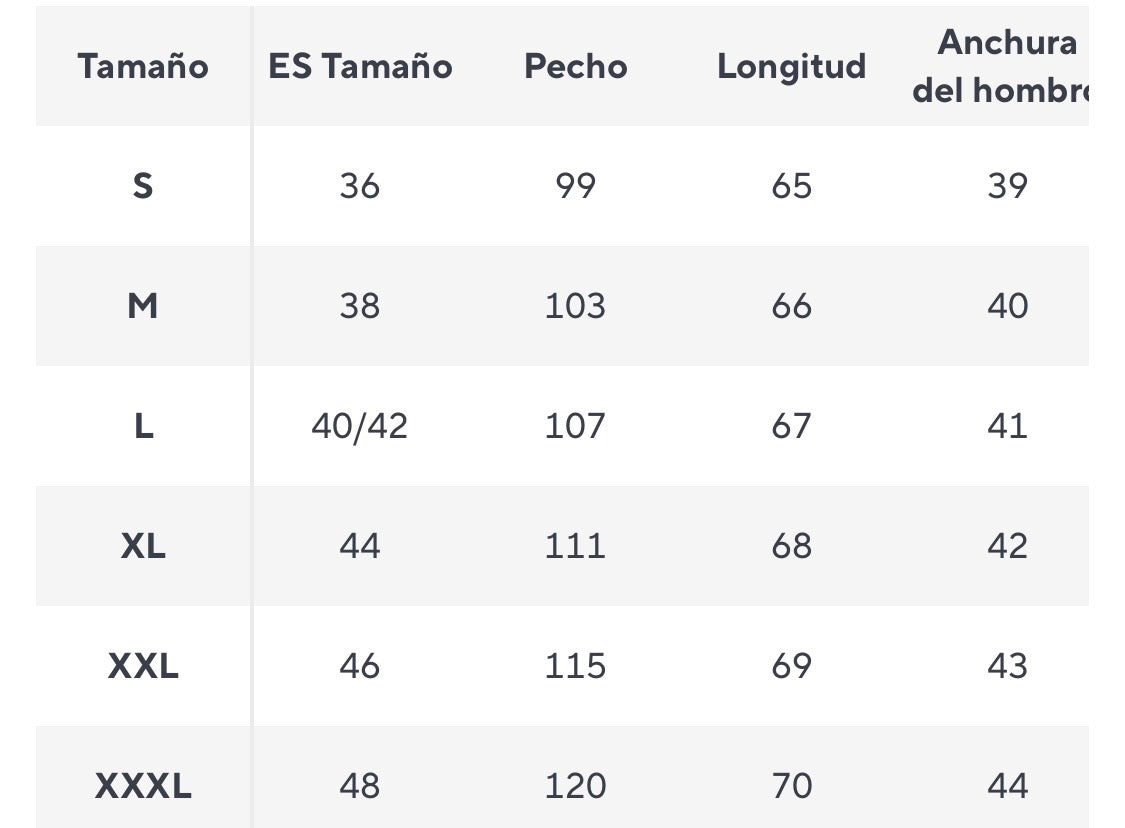Click the XL size row label
The height and width of the screenshot is (828, 1125).
click(x=143, y=546)
